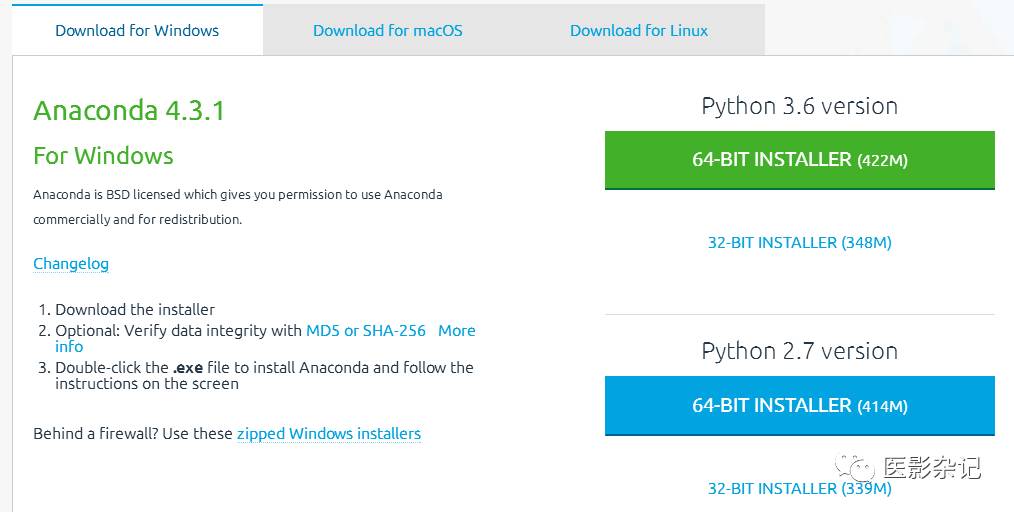
Task: Click the MD5 verification link
Action: coord(323,330)
